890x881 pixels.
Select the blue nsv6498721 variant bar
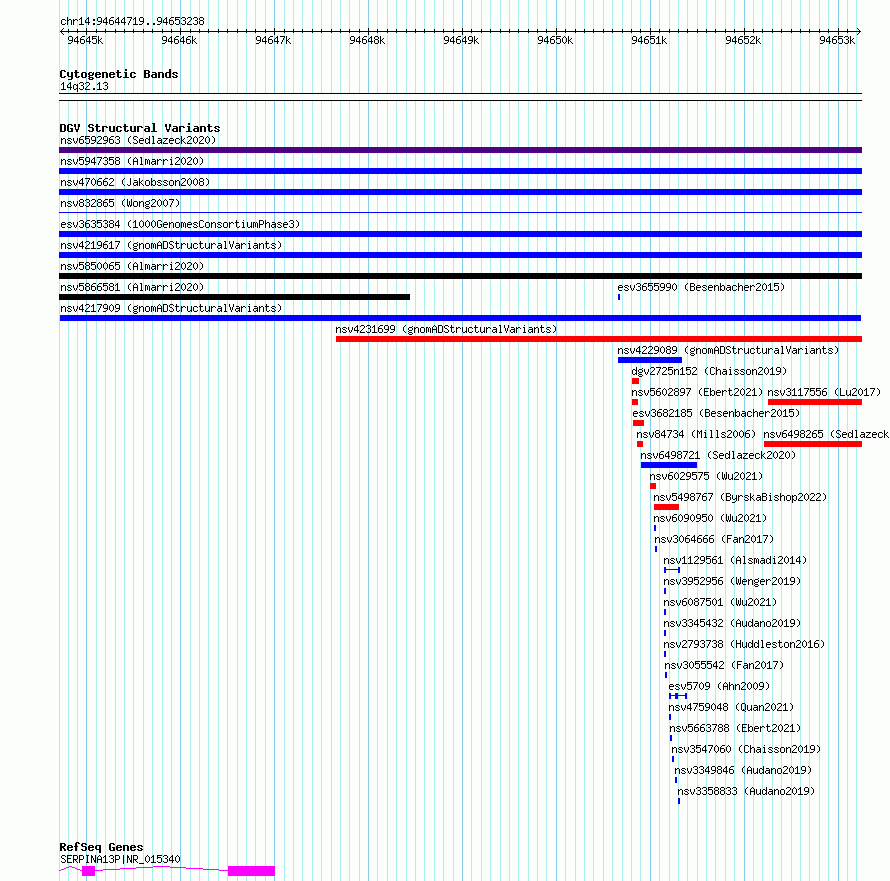[669, 465]
